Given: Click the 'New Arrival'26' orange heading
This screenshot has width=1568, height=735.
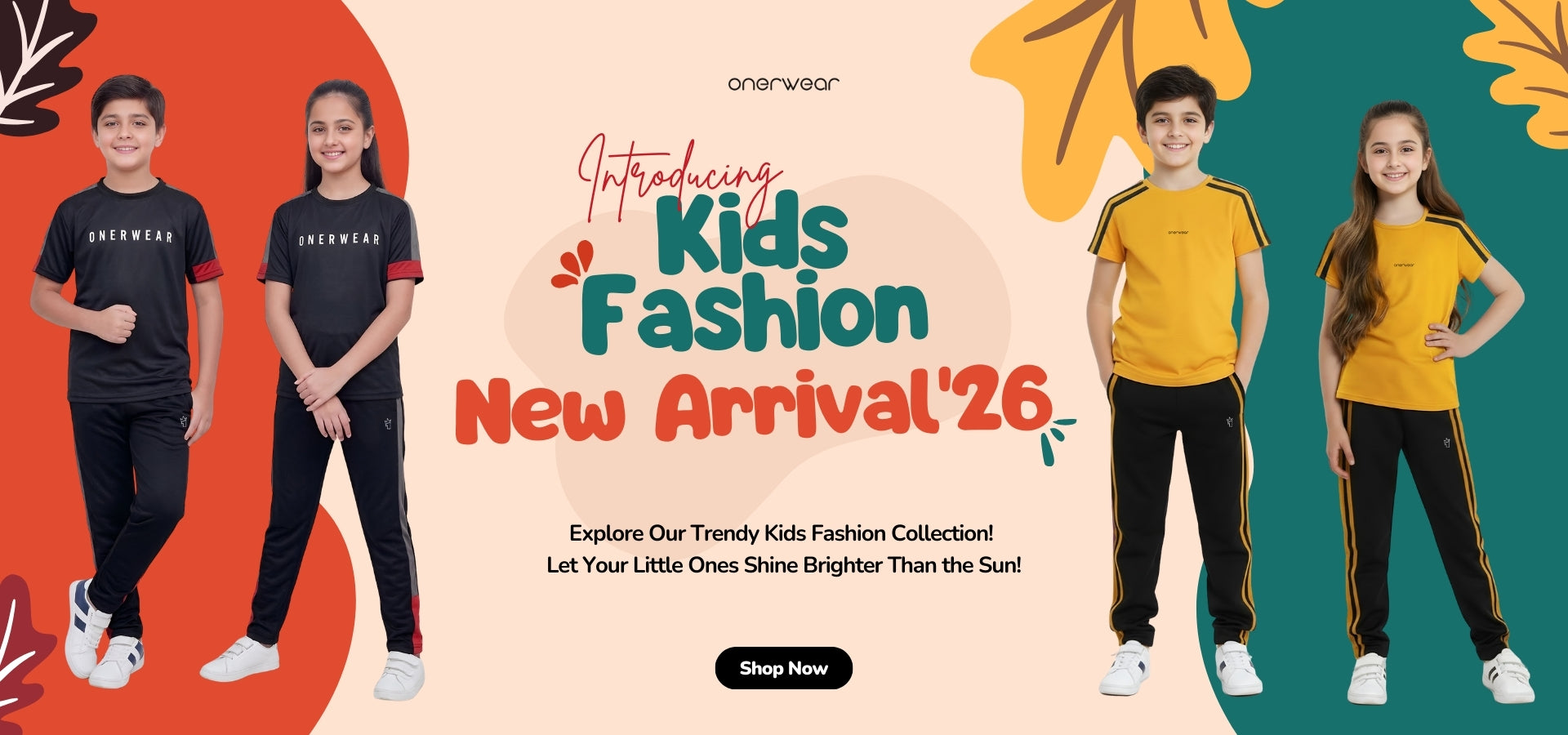Looking at the screenshot, I should pyautogui.click(x=753, y=407).
